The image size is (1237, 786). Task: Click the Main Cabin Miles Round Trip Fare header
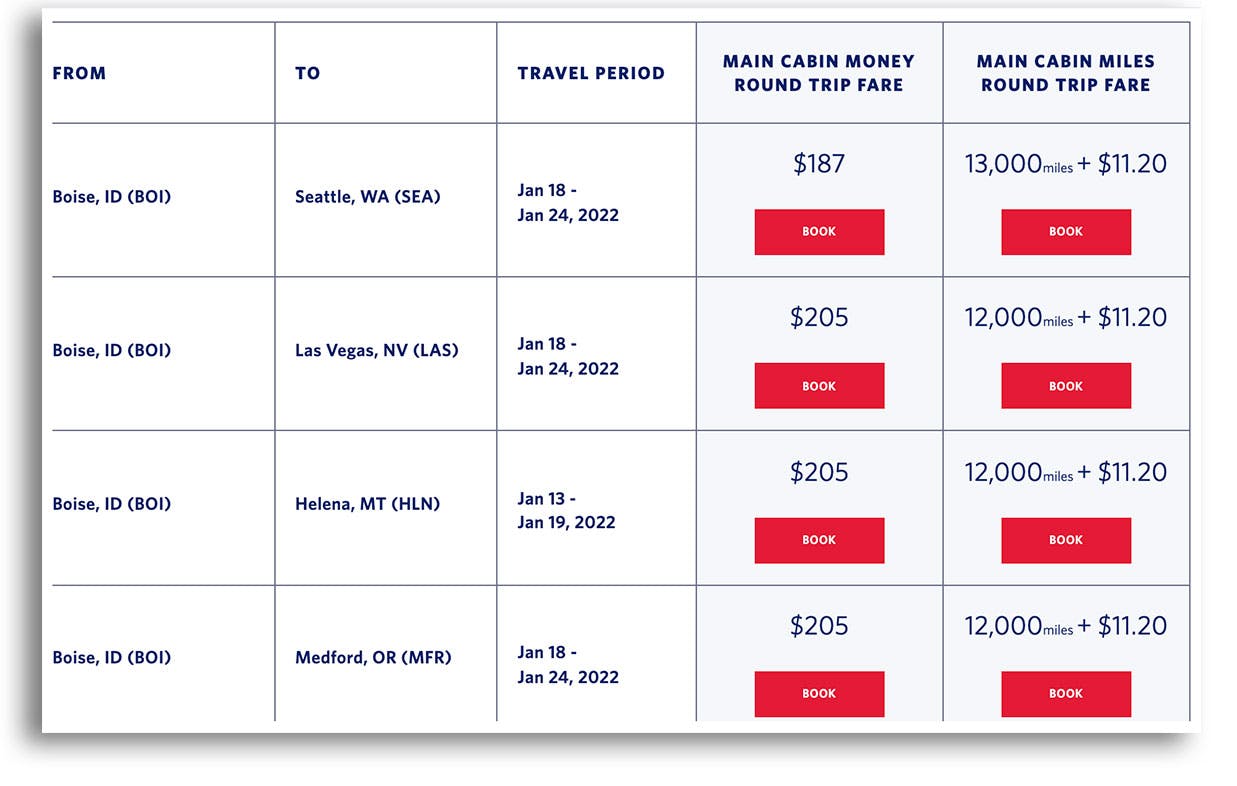[1066, 73]
